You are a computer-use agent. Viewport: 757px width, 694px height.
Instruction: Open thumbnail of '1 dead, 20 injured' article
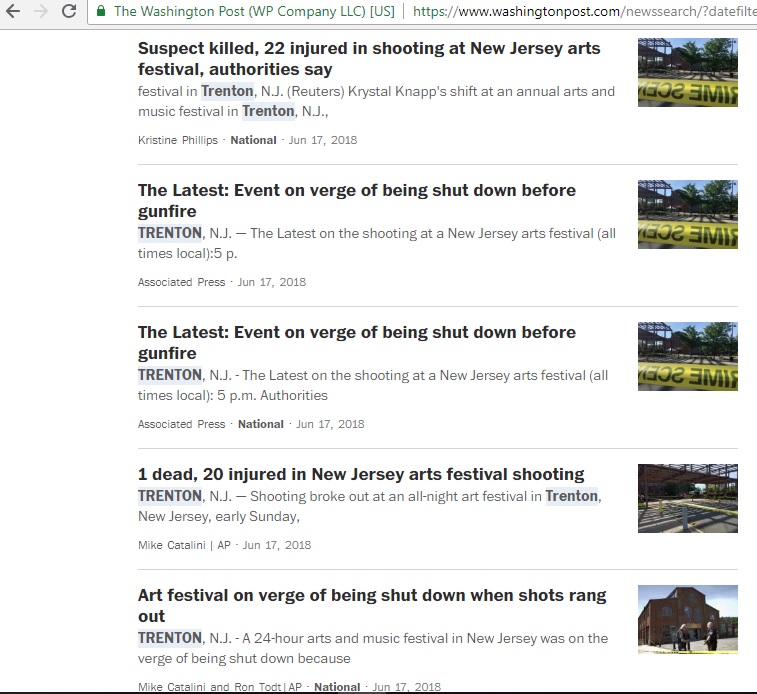point(687,498)
